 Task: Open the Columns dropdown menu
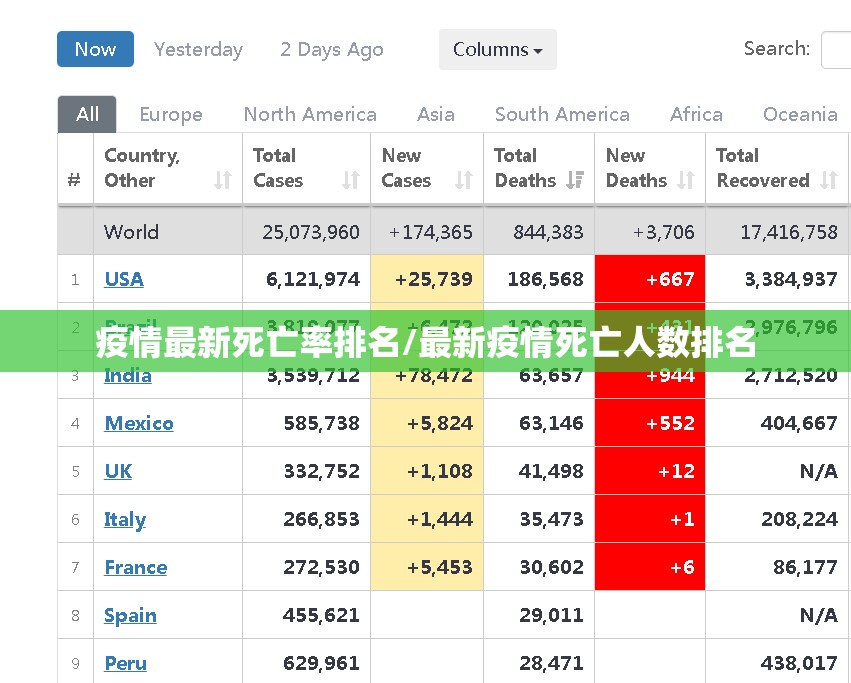[497, 49]
